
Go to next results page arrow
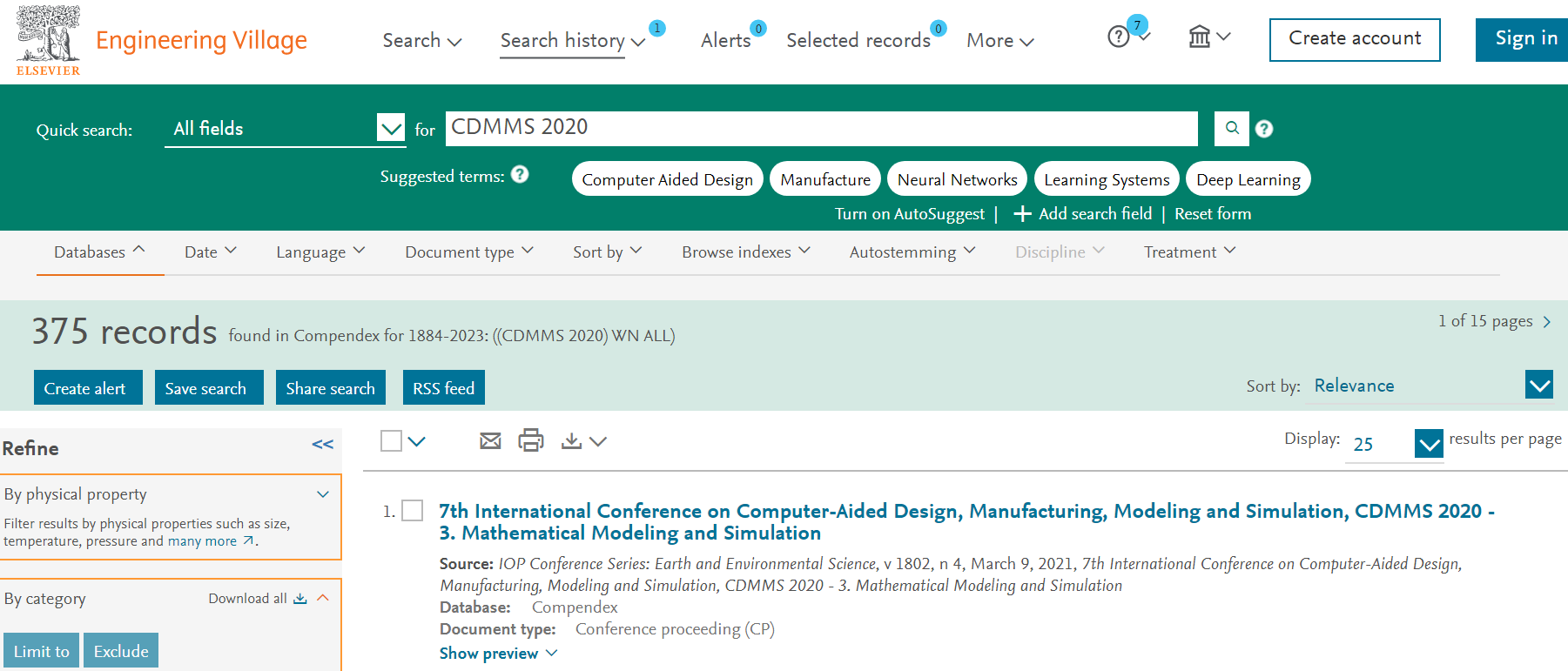1547,322
